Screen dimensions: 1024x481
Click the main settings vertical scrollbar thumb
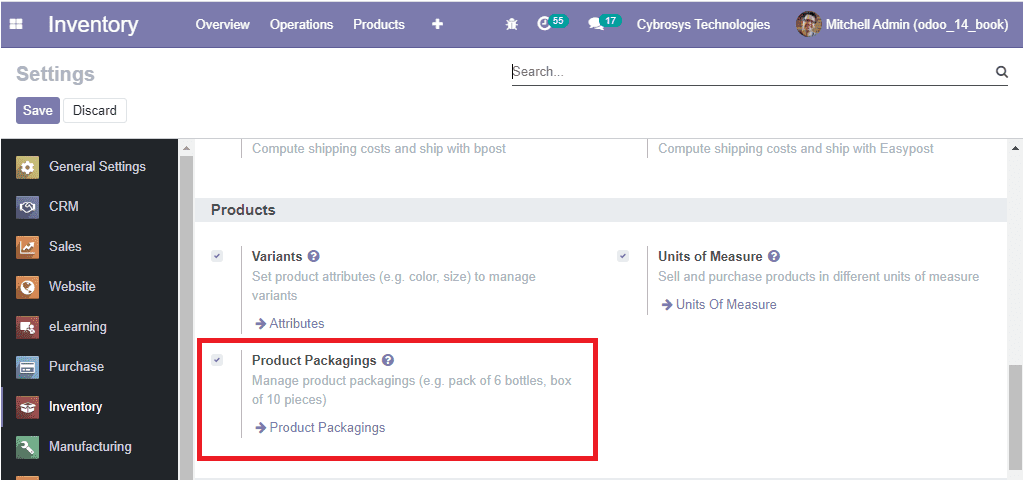coord(1015,418)
